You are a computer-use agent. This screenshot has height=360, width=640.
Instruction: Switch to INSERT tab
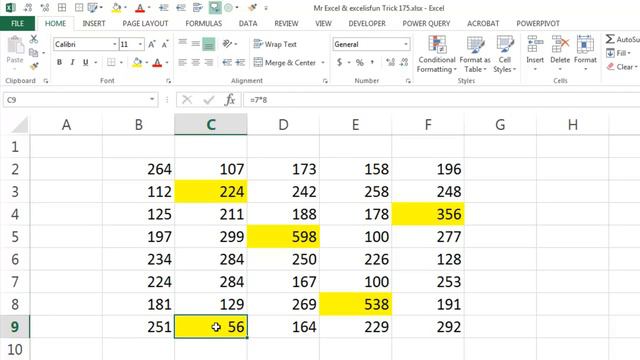93,23
